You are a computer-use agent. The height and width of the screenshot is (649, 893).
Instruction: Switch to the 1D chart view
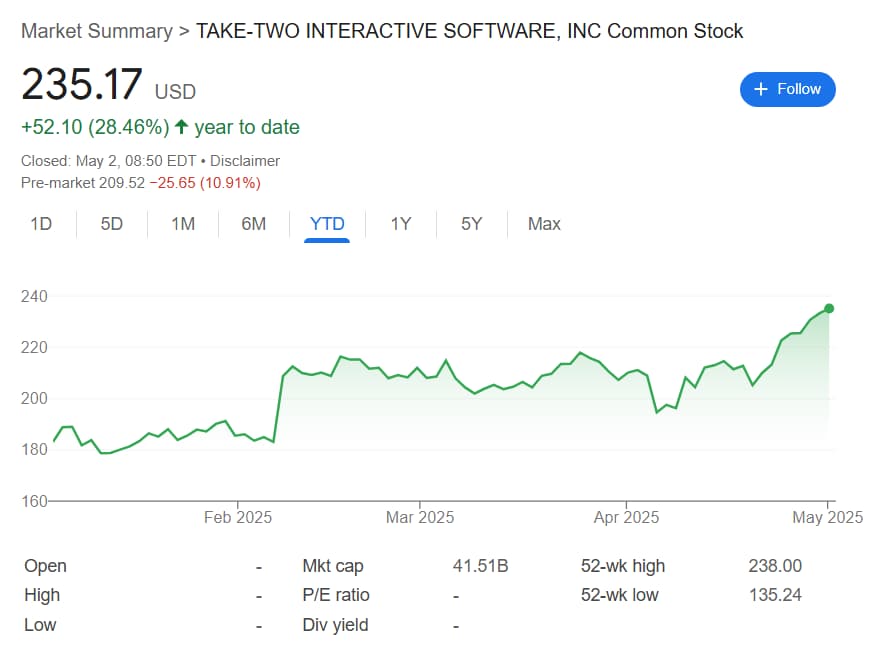41,224
